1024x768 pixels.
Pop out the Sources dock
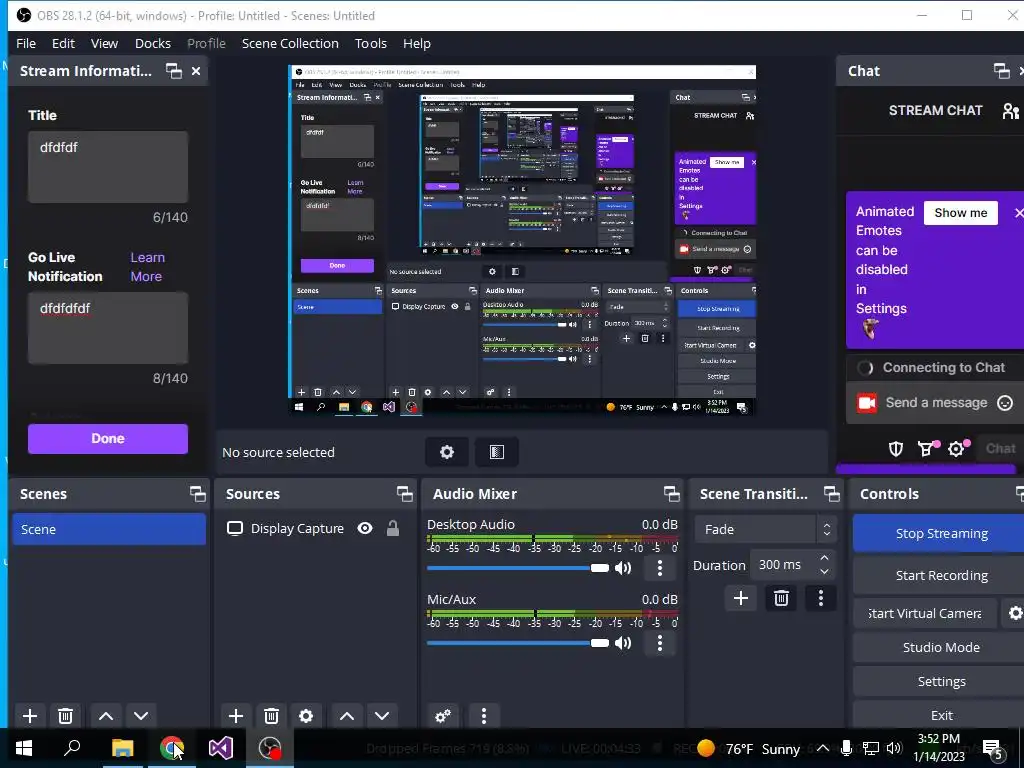(x=404, y=494)
